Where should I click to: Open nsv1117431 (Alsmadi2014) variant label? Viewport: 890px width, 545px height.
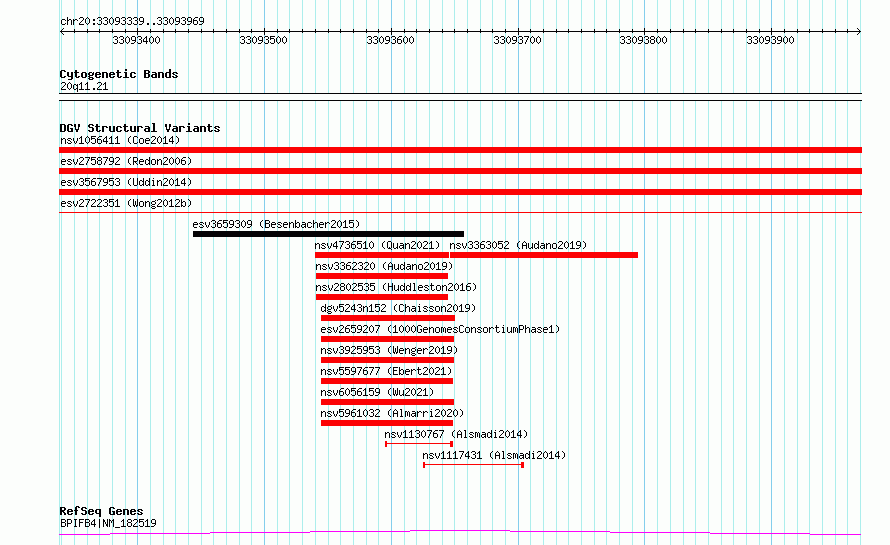tap(494, 455)
